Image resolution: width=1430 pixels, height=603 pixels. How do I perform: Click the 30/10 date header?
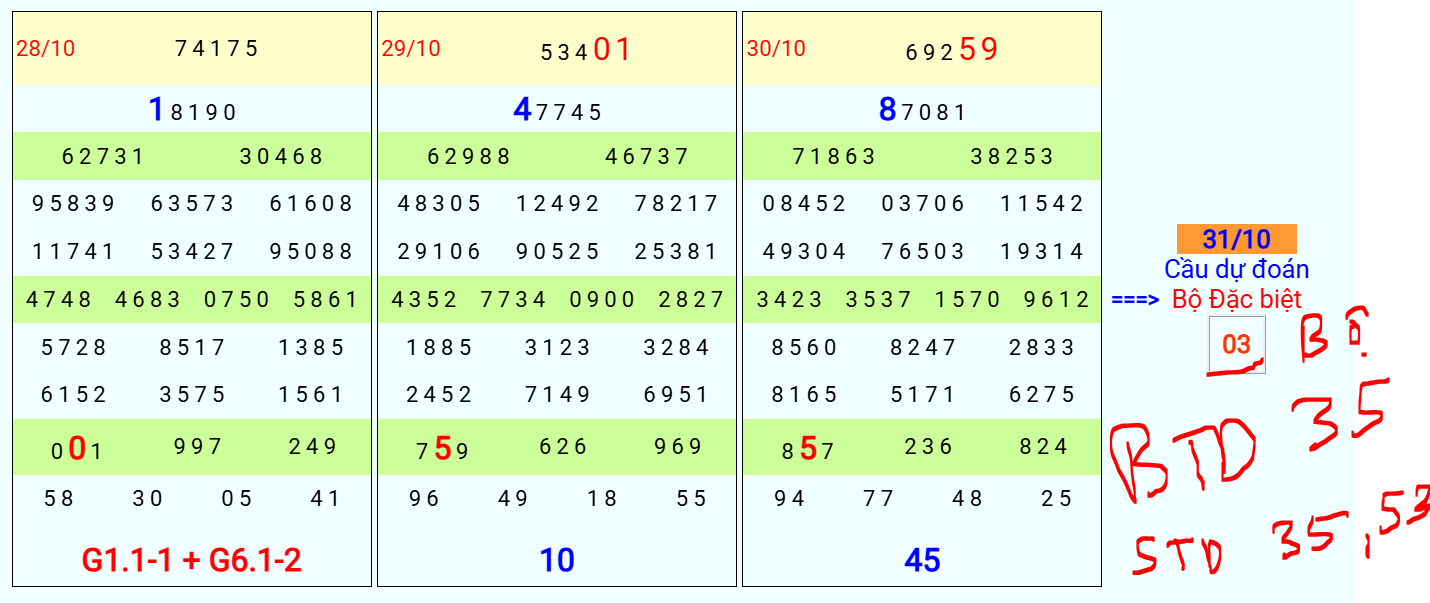coord(775,49)
